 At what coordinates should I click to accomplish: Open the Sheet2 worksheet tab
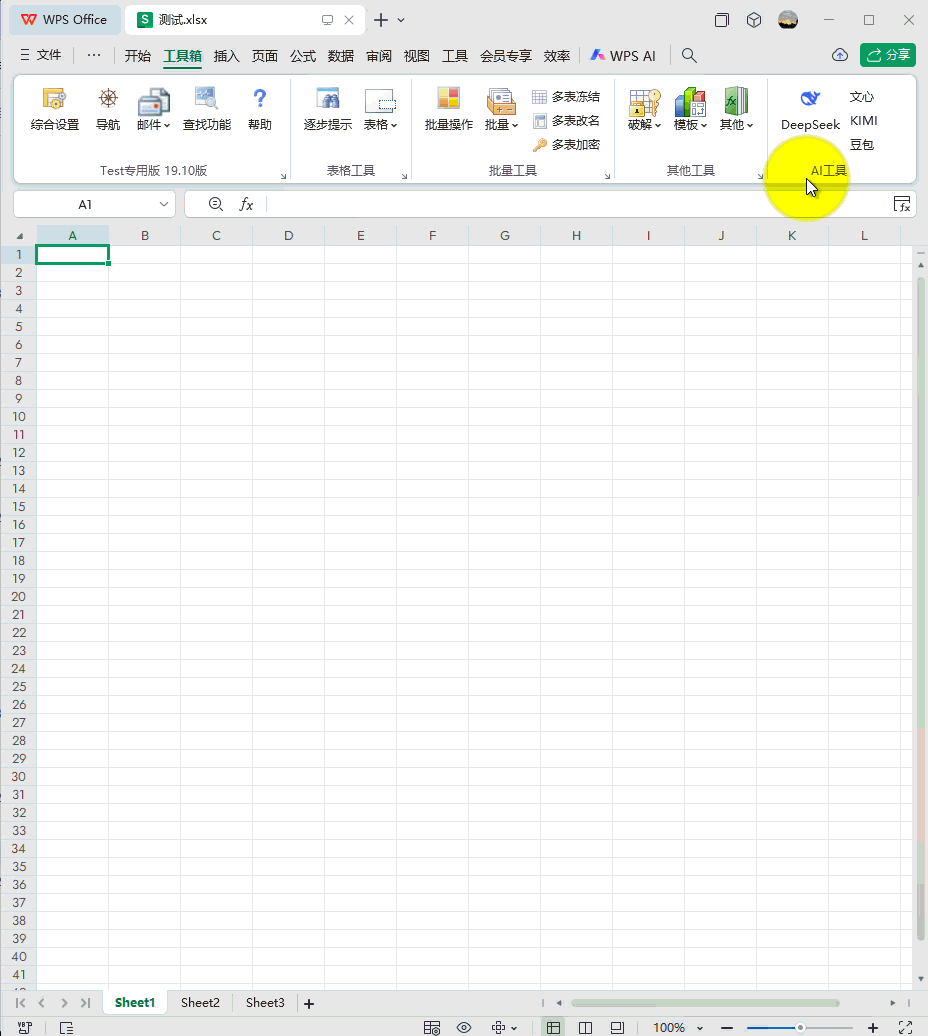click(200, 1003)
